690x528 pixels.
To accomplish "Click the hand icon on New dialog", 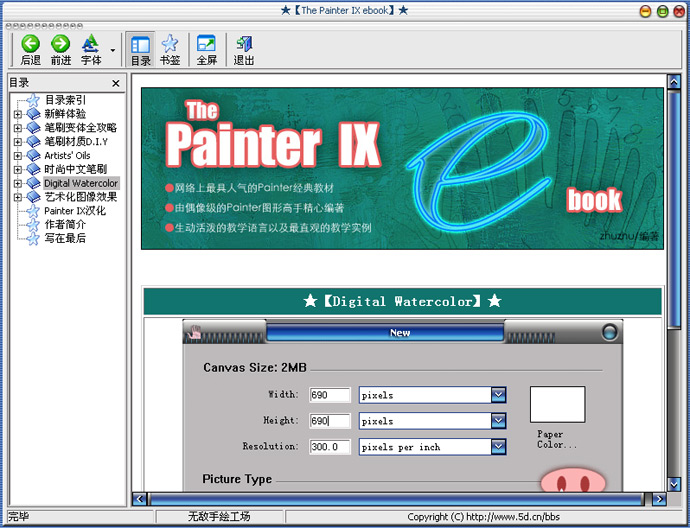I will 194,333.
